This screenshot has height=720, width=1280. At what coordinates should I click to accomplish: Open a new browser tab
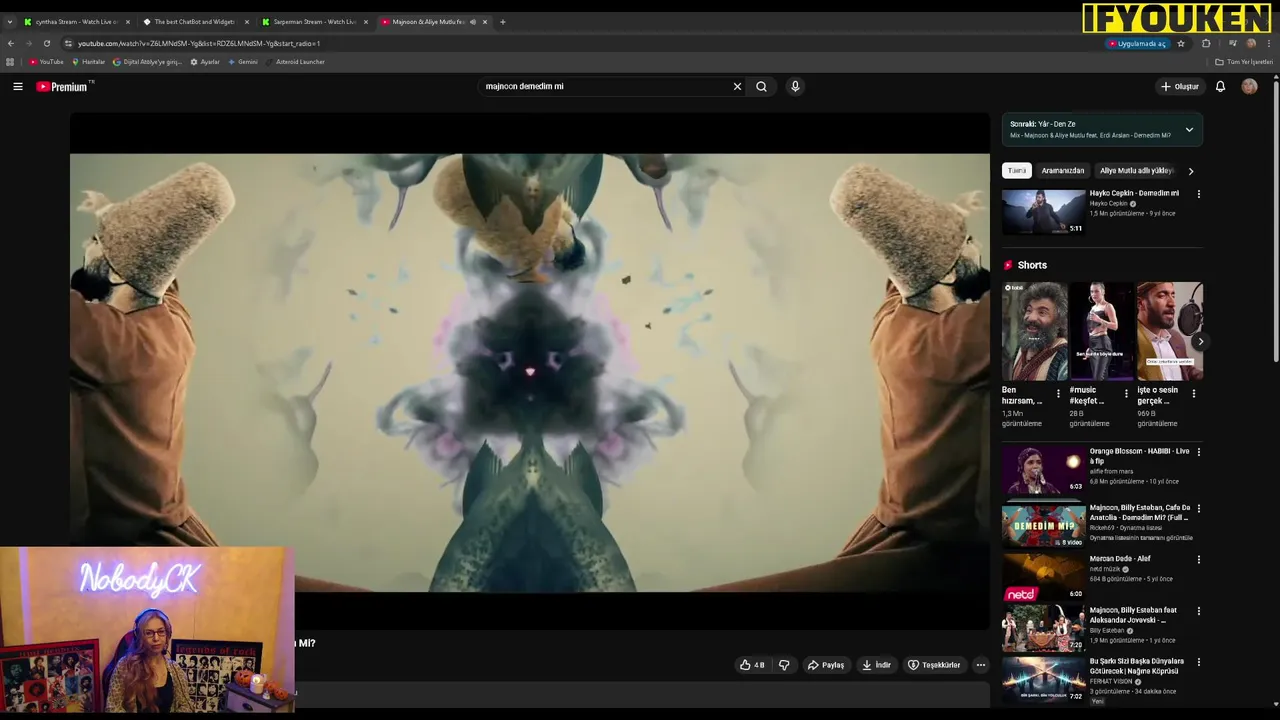pos(502,22)
